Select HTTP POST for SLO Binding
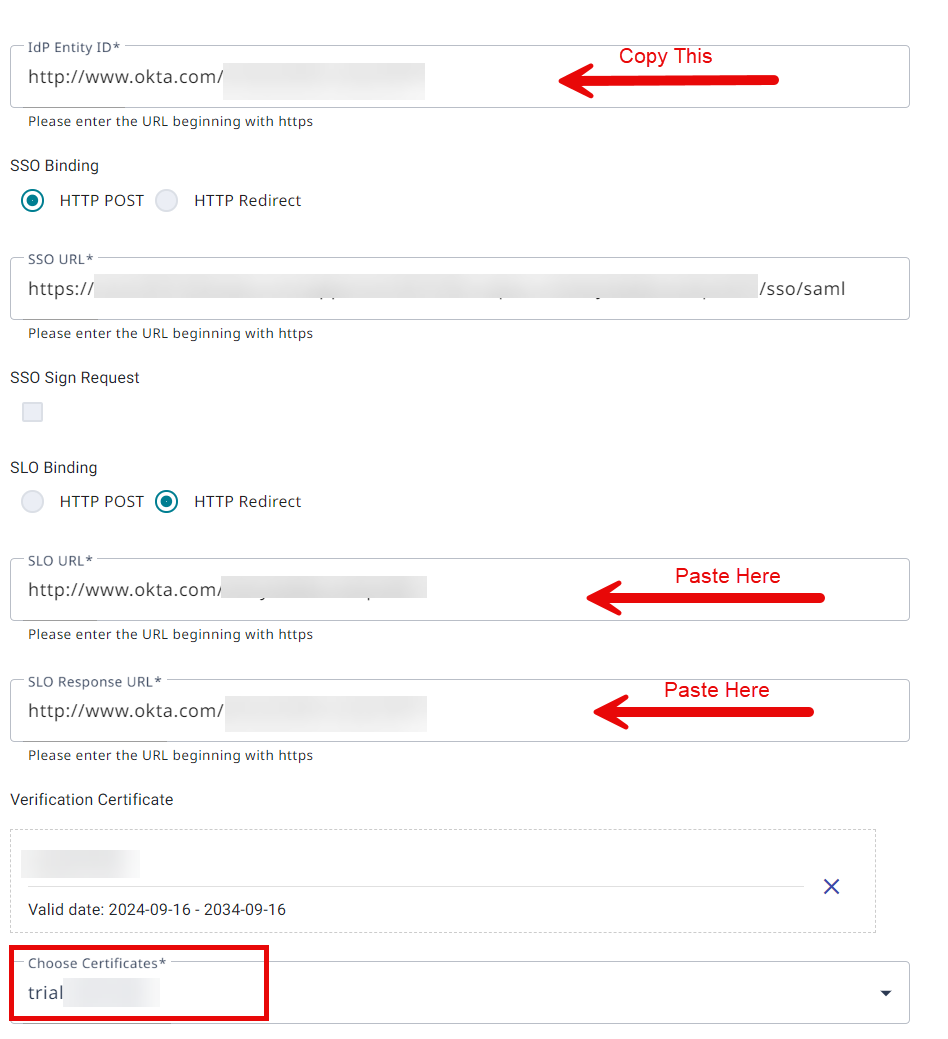This screenshot has height=1039, width=948. coord(32,501)
